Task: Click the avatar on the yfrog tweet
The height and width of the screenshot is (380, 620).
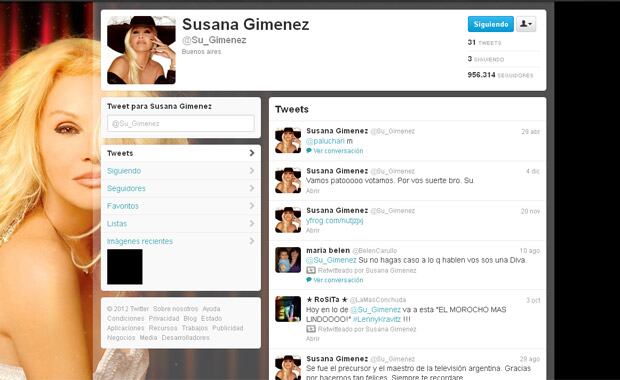Action: (x=288, y=220)
